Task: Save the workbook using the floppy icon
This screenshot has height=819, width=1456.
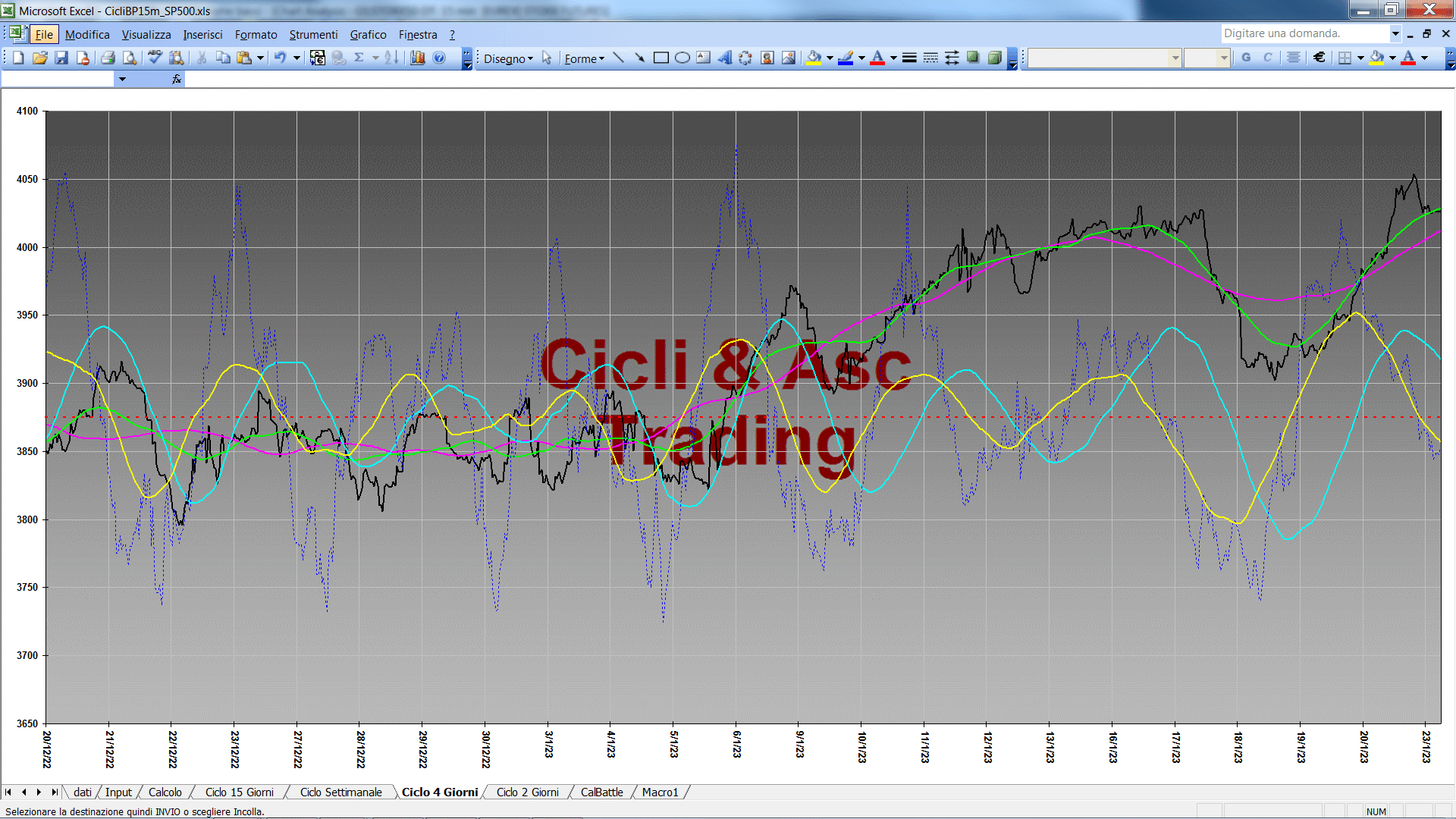Action: [61, 58]
